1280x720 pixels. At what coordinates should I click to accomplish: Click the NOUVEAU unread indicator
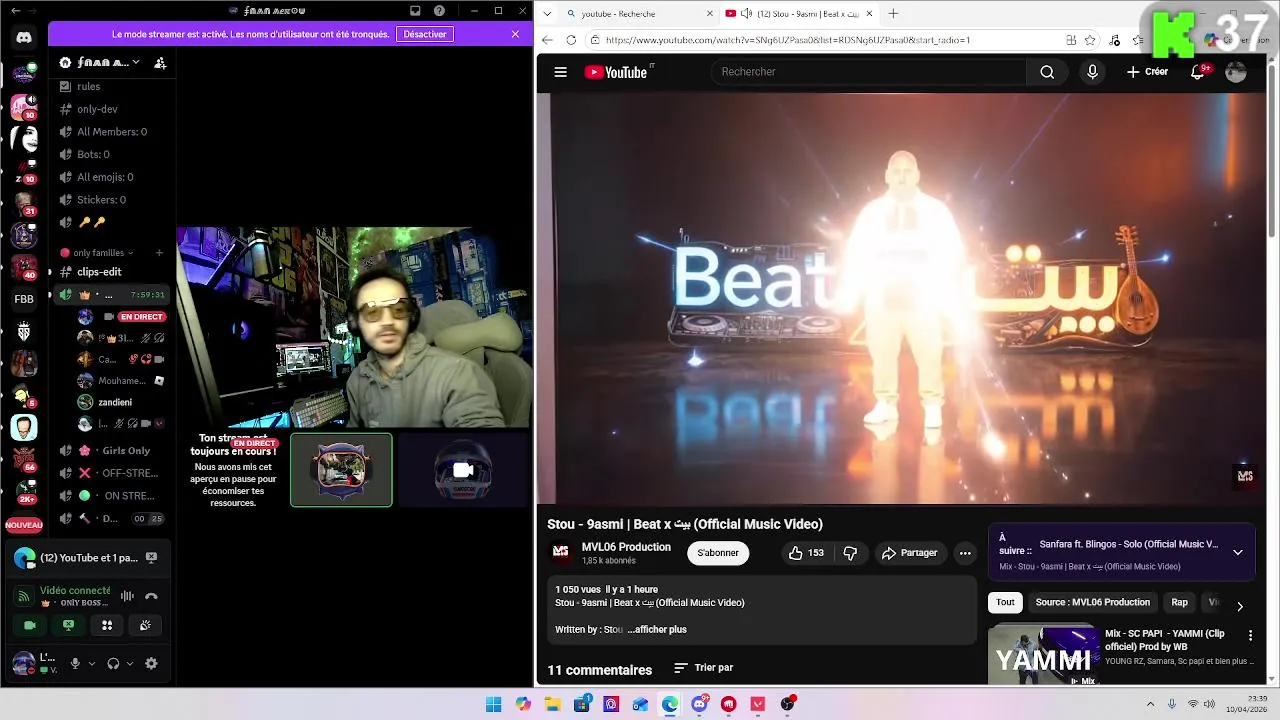[24, 525]
